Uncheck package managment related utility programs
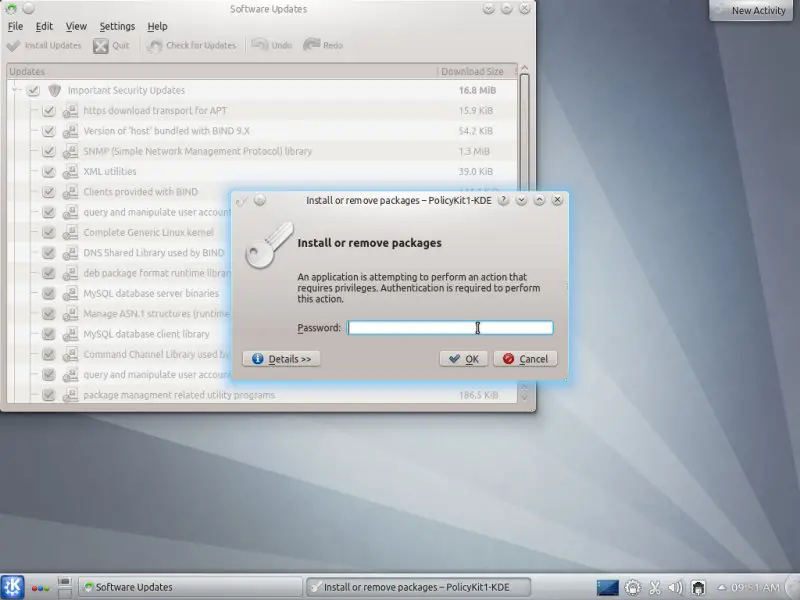 (x=48, y=395)
